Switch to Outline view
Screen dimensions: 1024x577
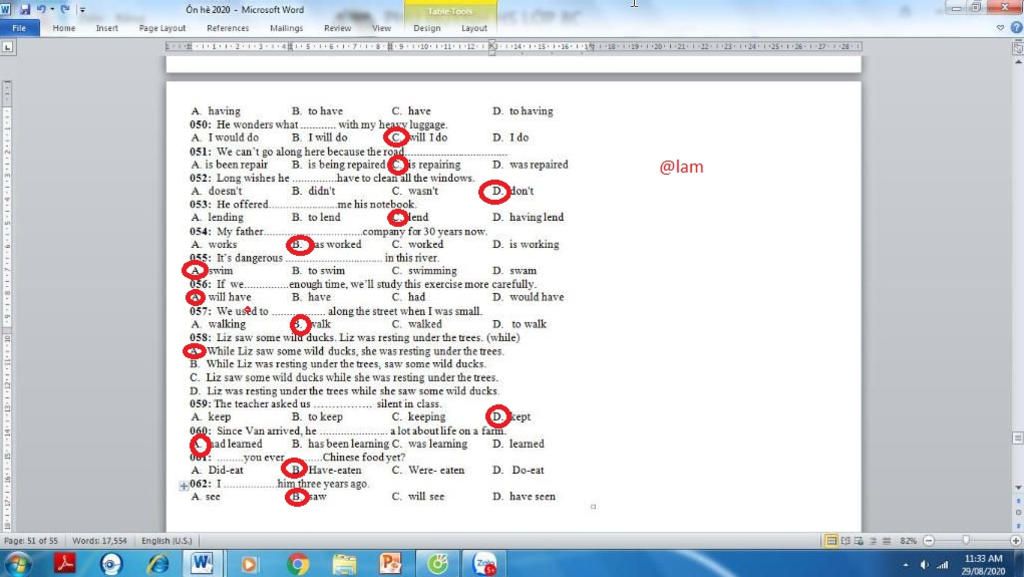click(873, 541)
